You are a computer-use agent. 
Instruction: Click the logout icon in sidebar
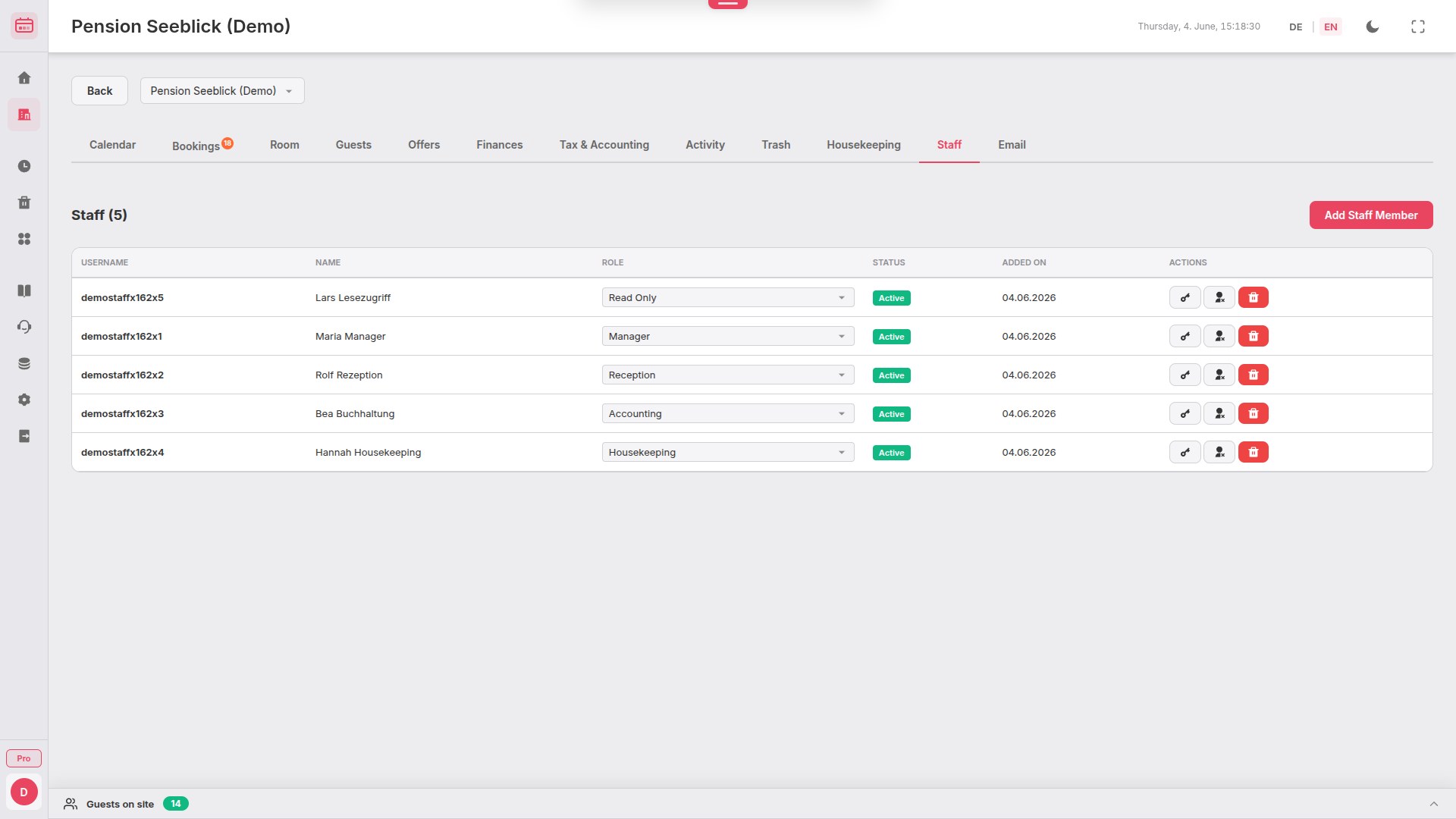click(24, 436)
